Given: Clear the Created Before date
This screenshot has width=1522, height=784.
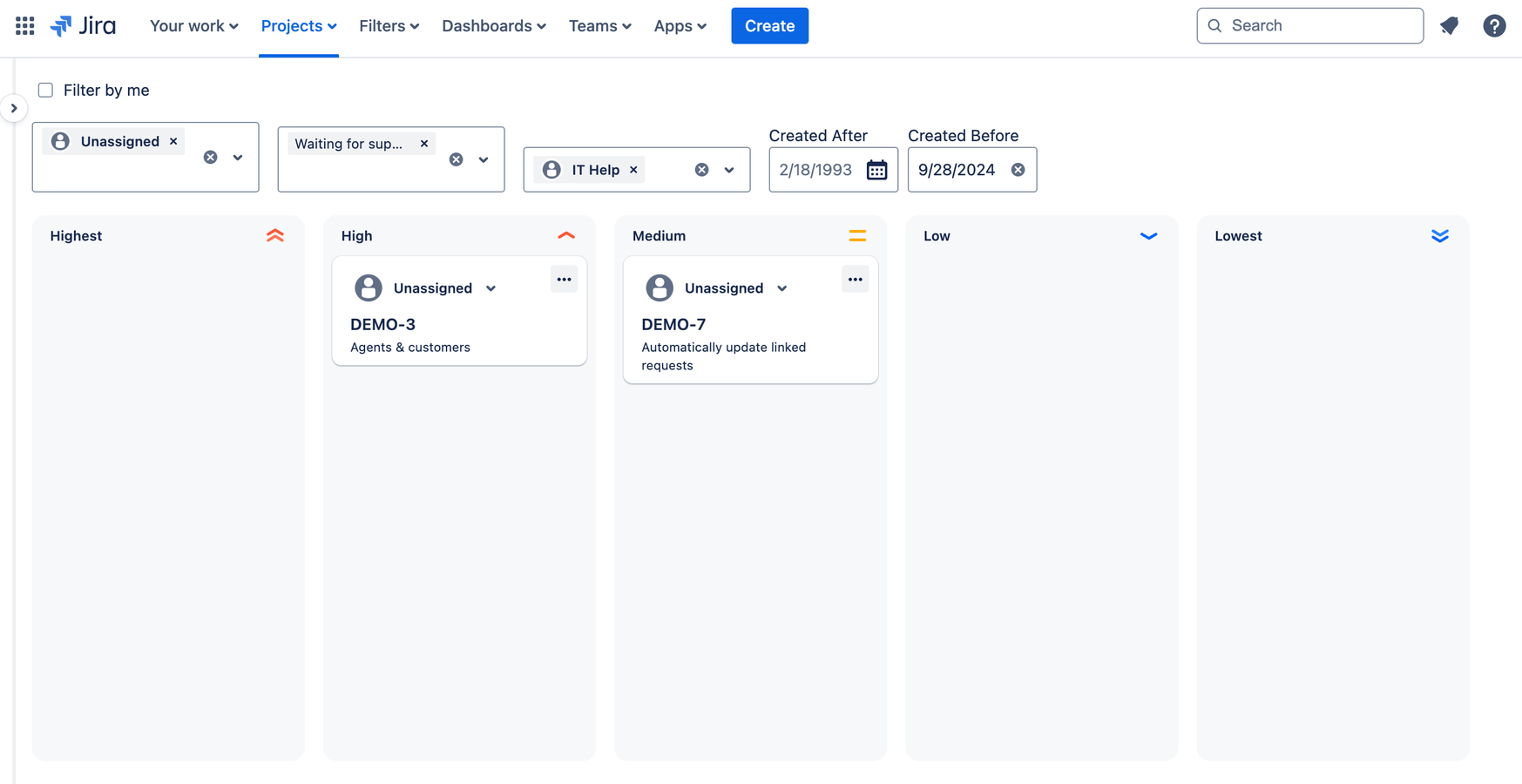Looking at the screenshot, I should 1018,170.
